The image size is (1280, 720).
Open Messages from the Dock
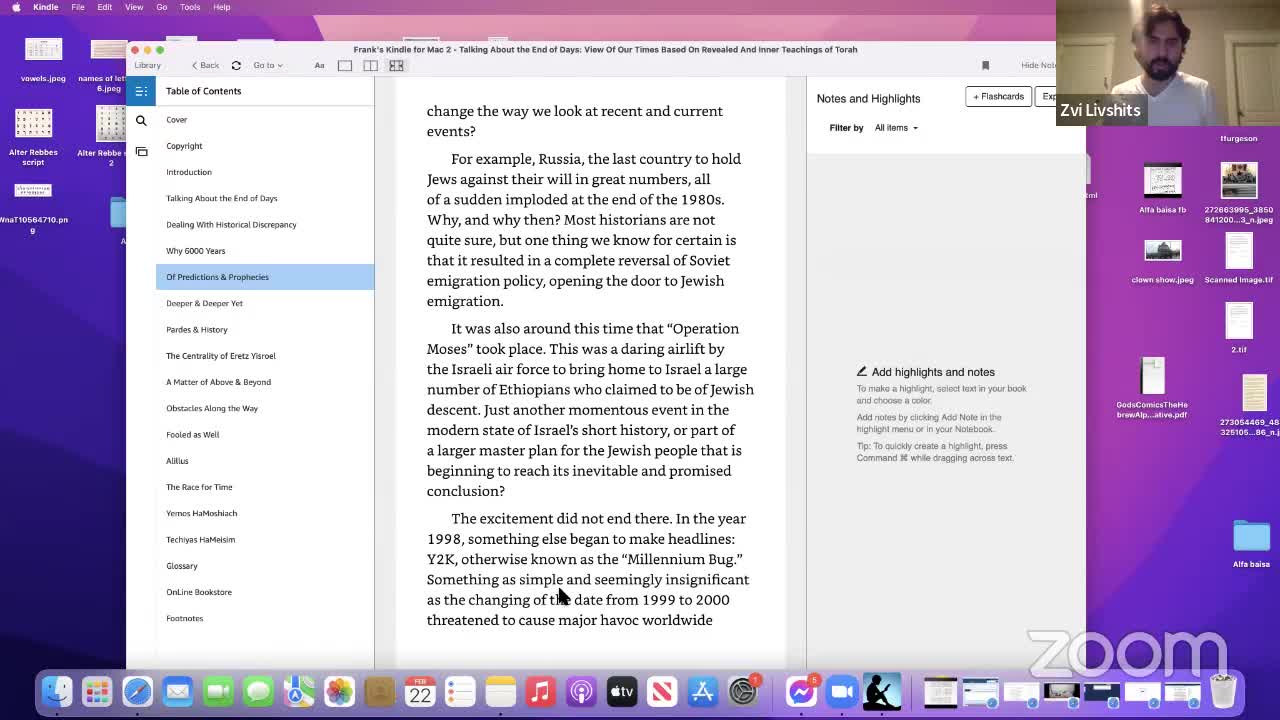coord(258,691)
